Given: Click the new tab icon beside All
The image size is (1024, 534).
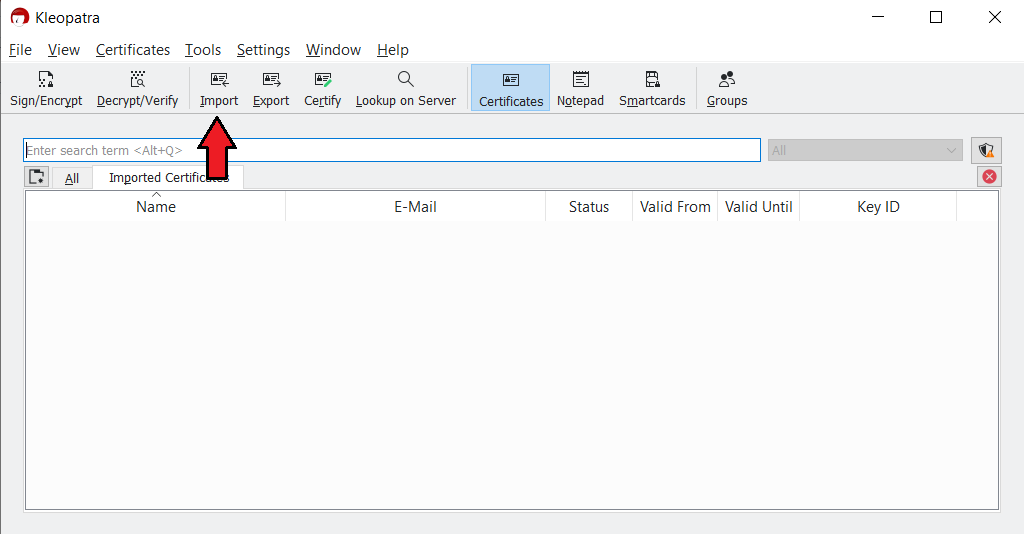Looking at the screenshot, I should coord(37,177).
